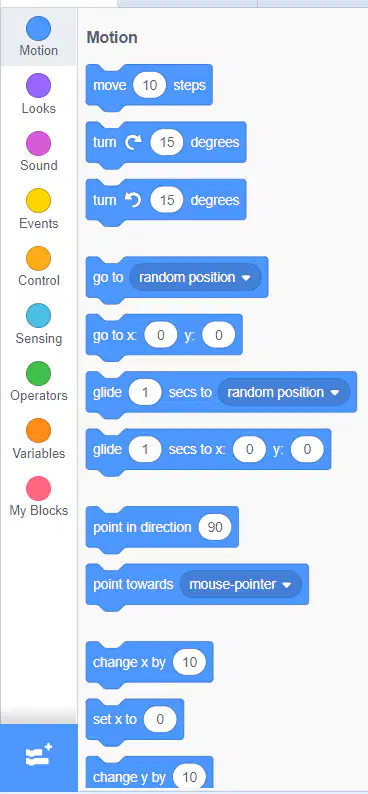Click the Add Extension button
Screen dimensions: 368x794
click(39, 757)
